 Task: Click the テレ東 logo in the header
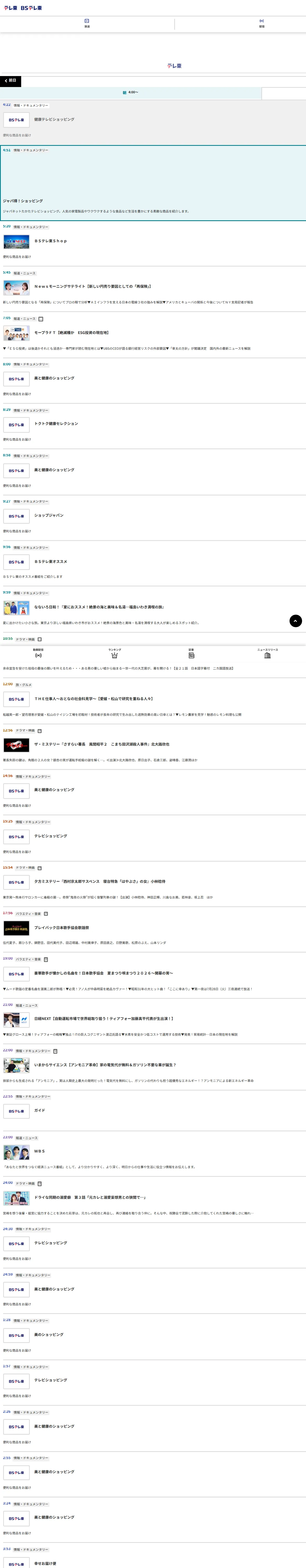tap(10, 8)
